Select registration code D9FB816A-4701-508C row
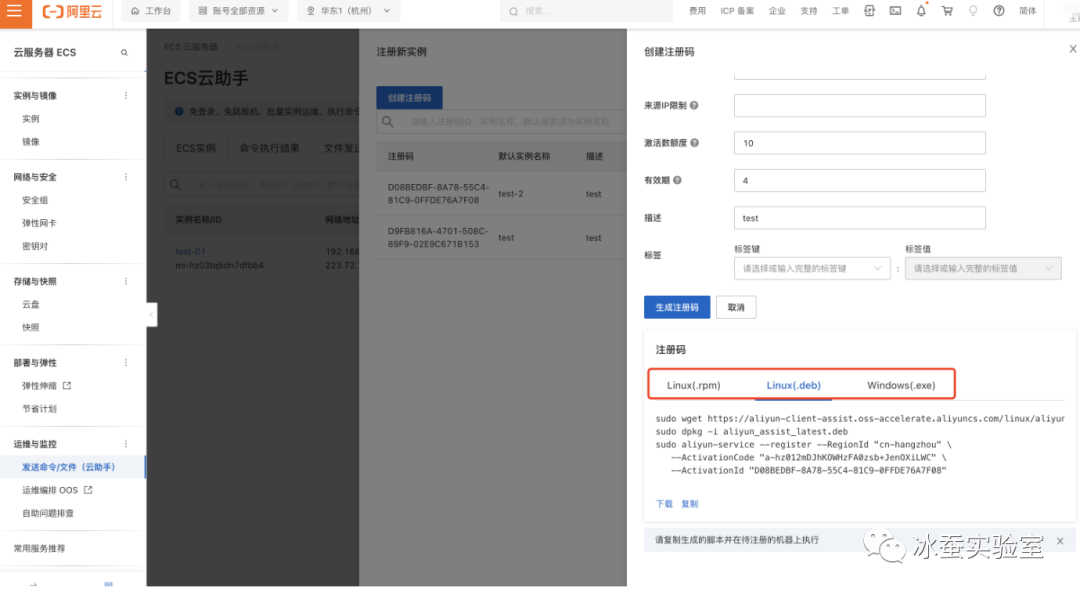 [501, 238]
